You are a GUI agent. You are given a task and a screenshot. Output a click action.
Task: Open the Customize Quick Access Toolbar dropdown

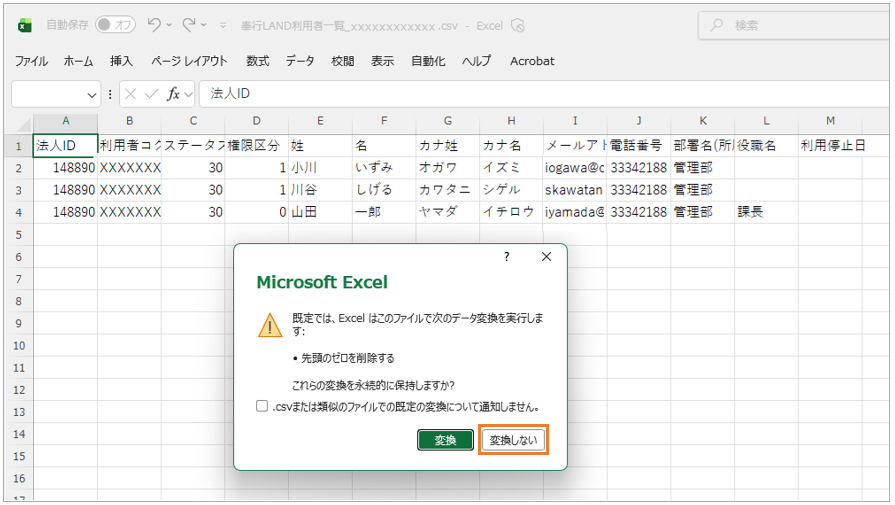(223, 26)
